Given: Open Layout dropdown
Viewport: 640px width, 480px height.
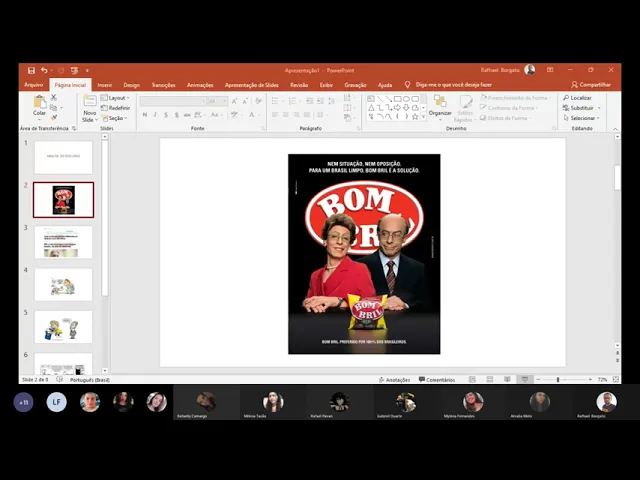Looking at the screenshot, I should [x=115, y=98].
